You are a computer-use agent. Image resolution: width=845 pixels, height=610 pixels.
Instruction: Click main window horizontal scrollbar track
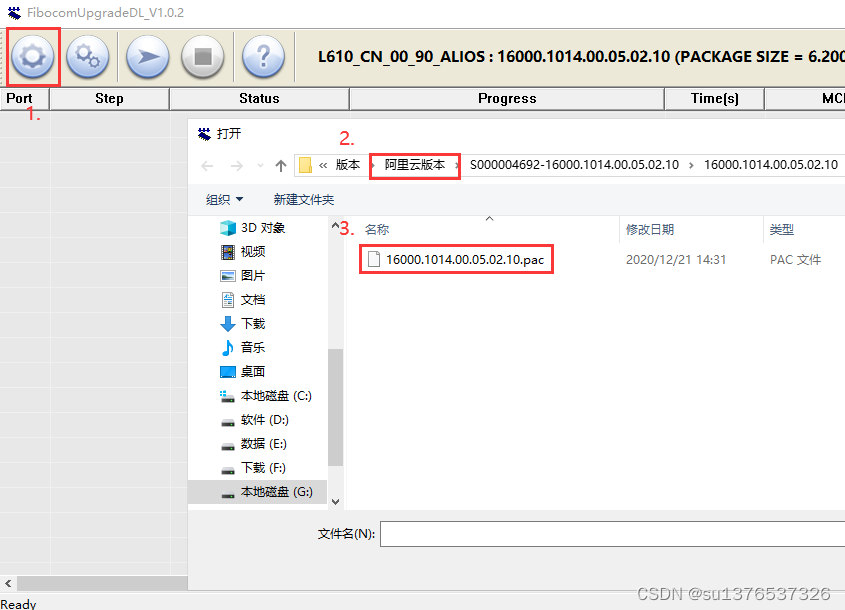coord(102,583)
